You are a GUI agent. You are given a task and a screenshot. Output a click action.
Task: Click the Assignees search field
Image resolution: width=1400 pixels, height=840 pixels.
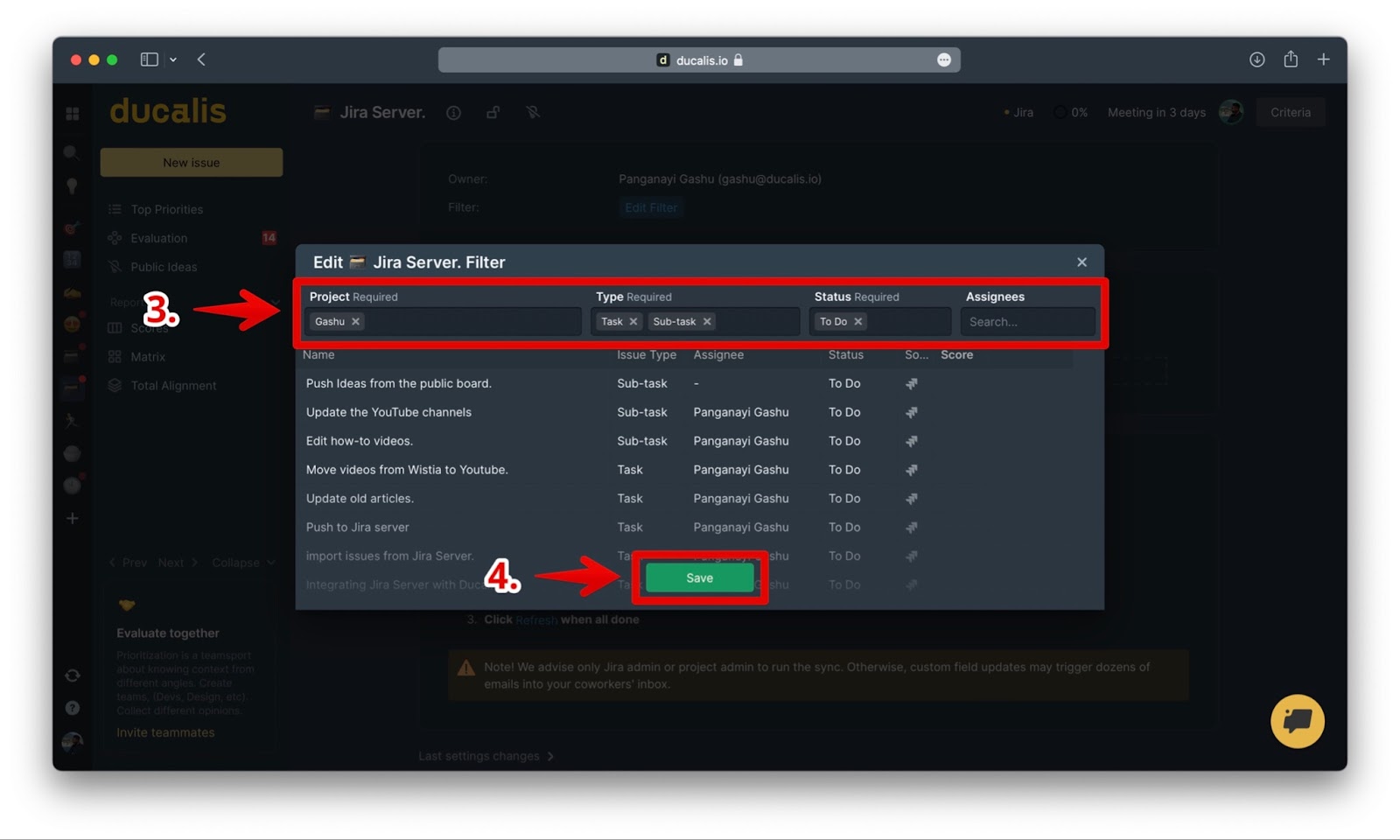pos(1027,322)
